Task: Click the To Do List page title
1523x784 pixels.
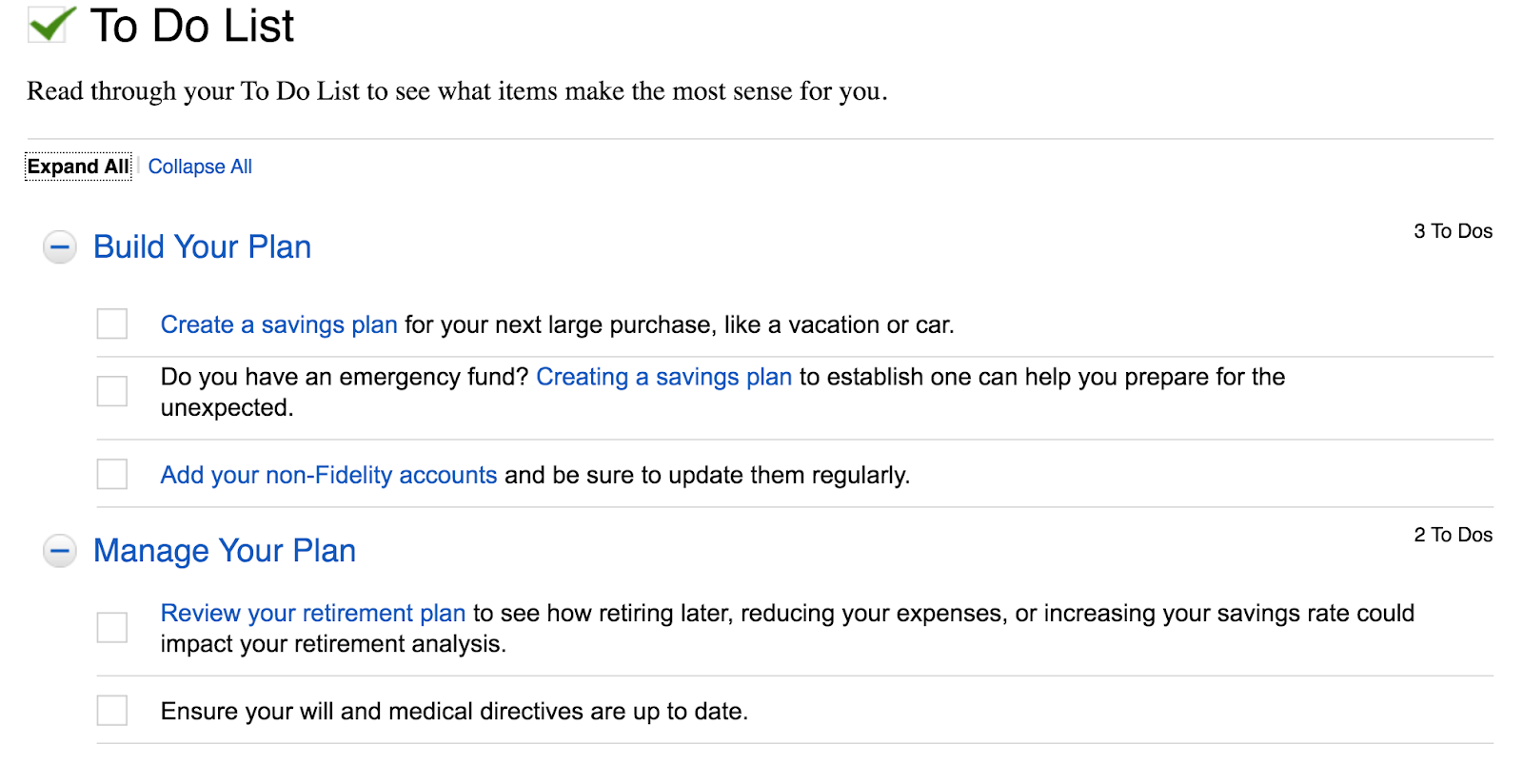Action: pos(192,26)
